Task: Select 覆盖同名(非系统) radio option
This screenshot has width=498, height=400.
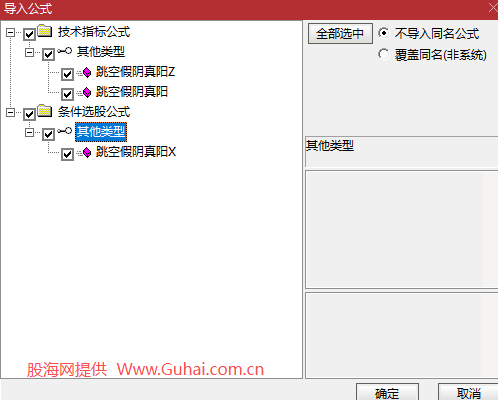Action: click(x=384, y=54)
